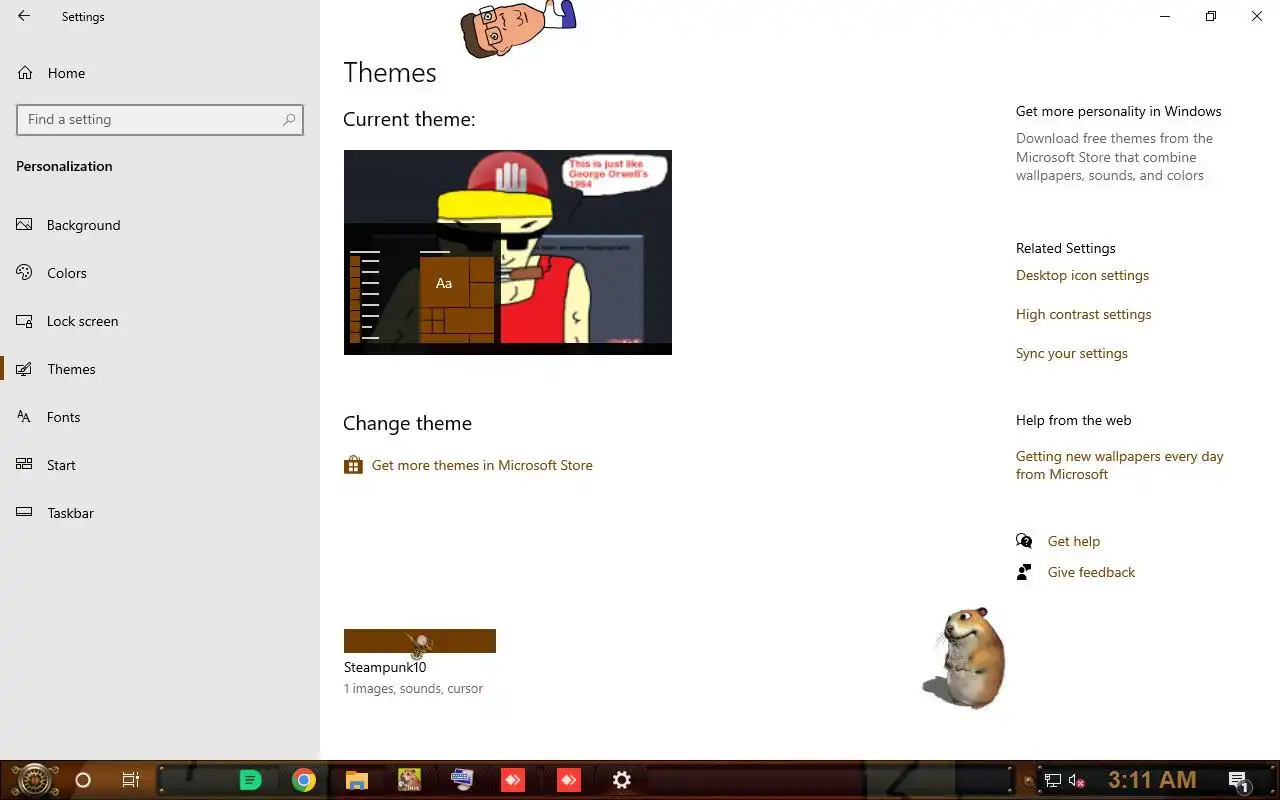Open the 3:11 AM clock
Screen dimensions: 1280x800
tap(1152, 780)
